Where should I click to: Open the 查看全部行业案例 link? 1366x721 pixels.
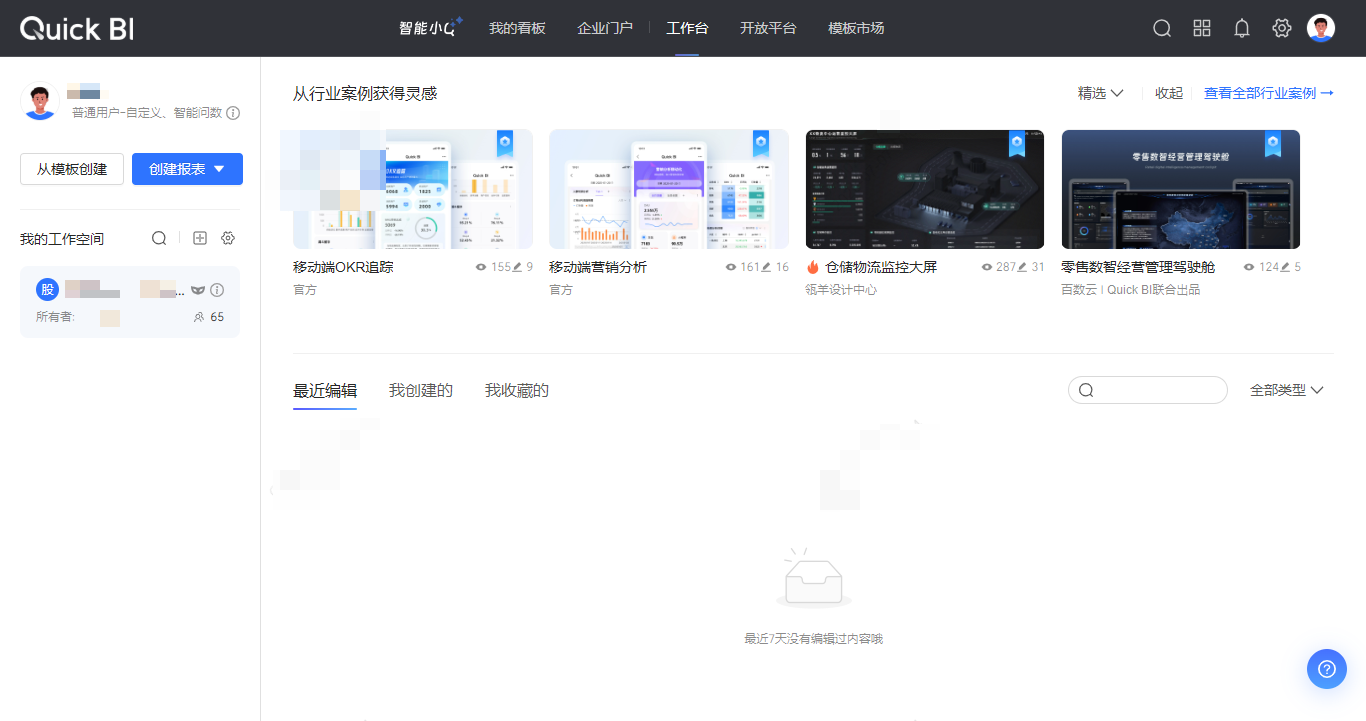click(x=1269, y=93)
